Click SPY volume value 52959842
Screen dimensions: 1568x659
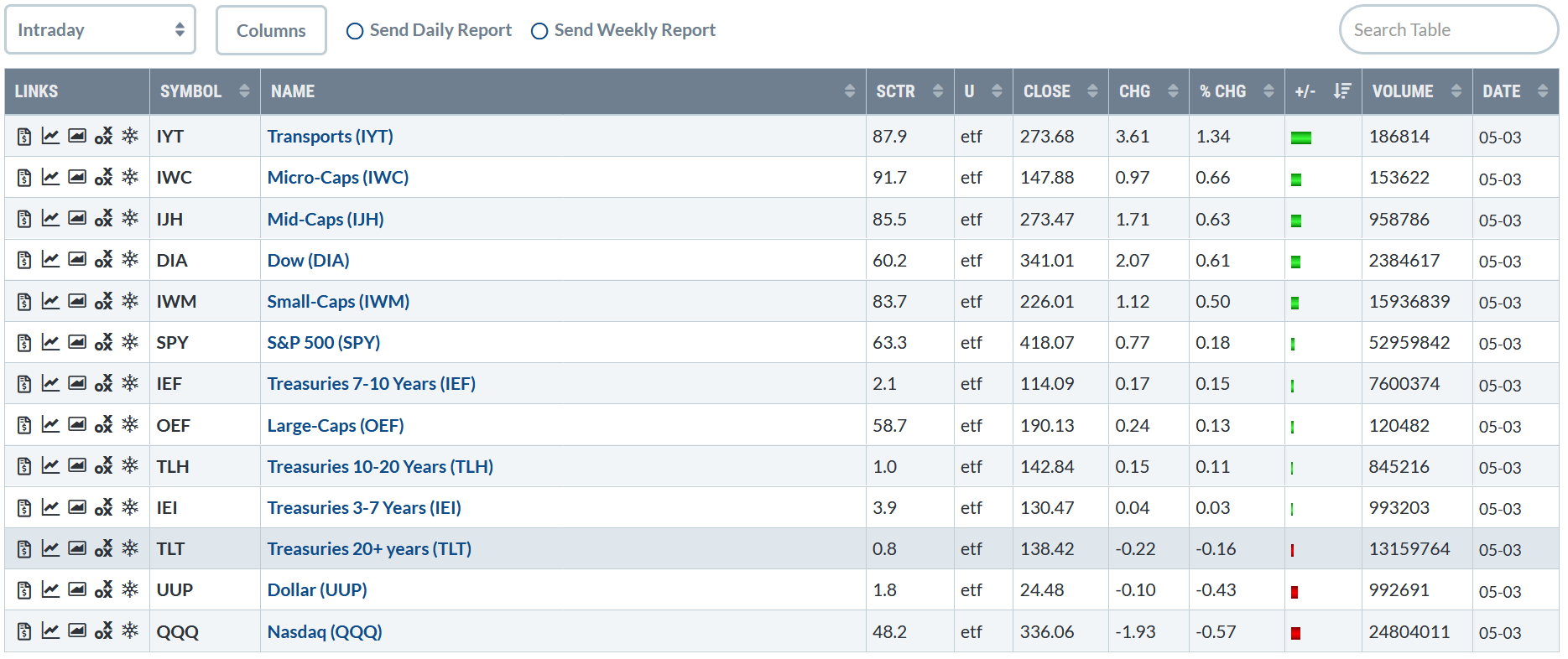tap(1409, 342)
